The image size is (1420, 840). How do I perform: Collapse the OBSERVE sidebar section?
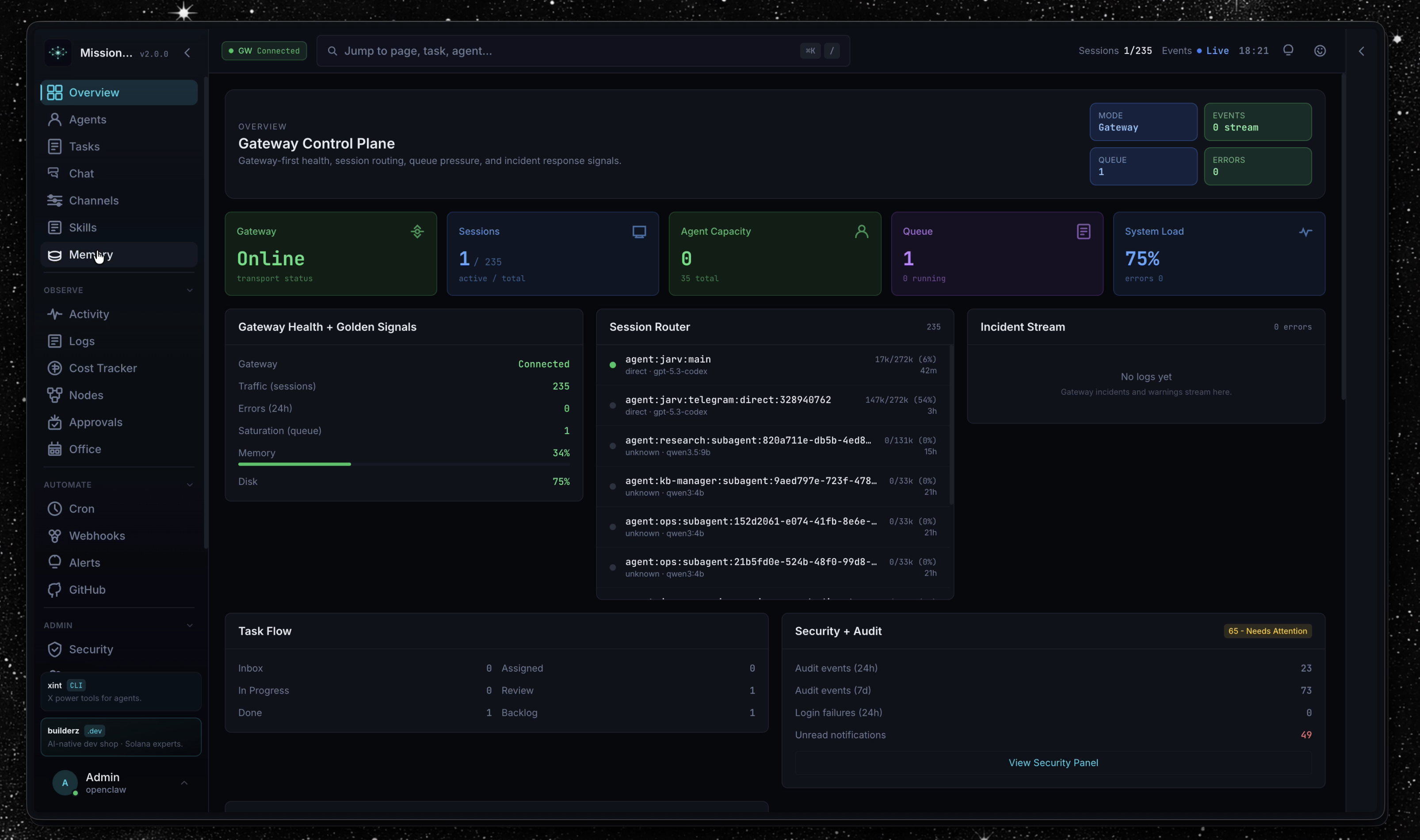click(190, 290)
